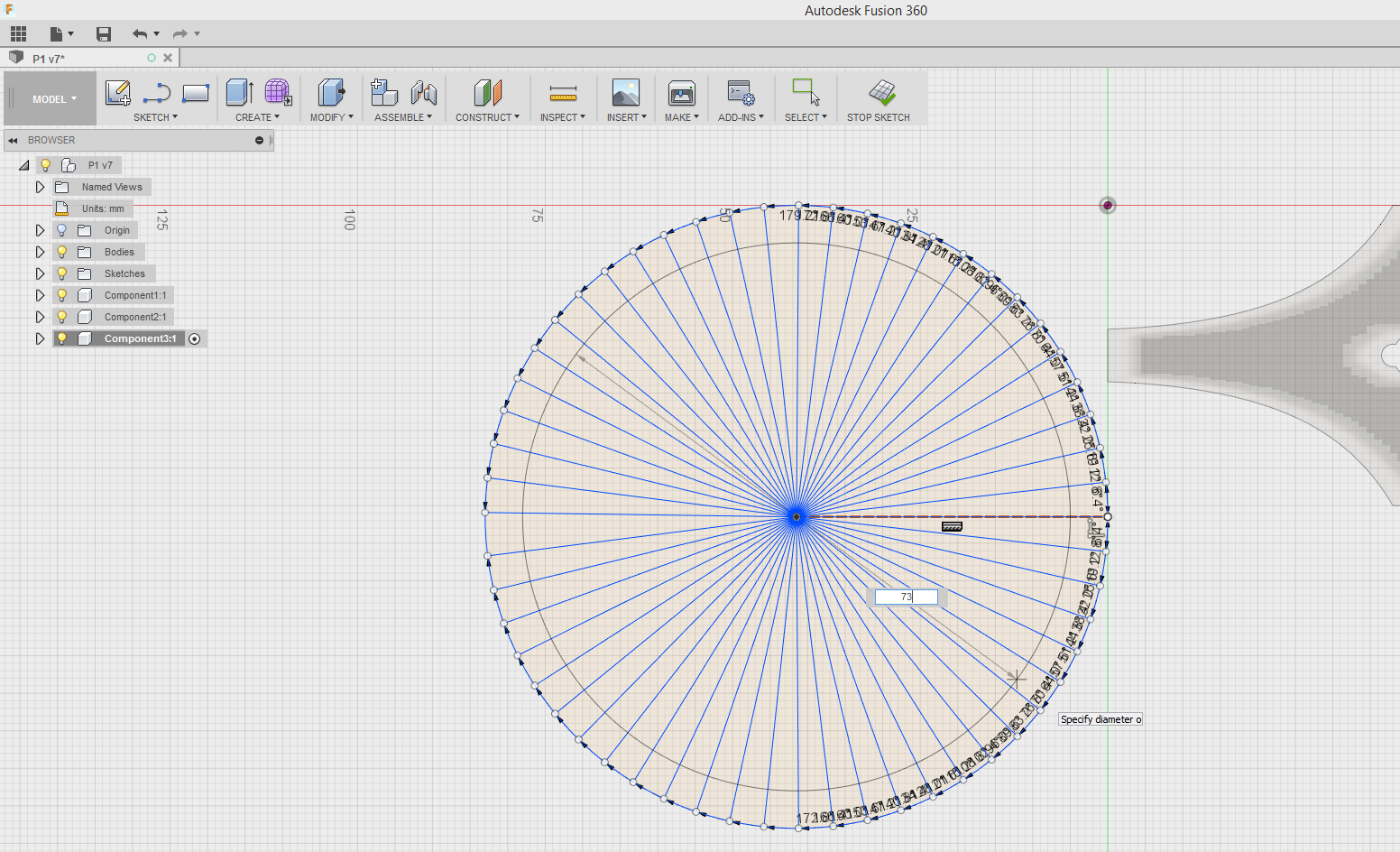Click the Autodesk Fusion 360 app icon
The height and width of the screenshot is (852, 1400).
10,9
